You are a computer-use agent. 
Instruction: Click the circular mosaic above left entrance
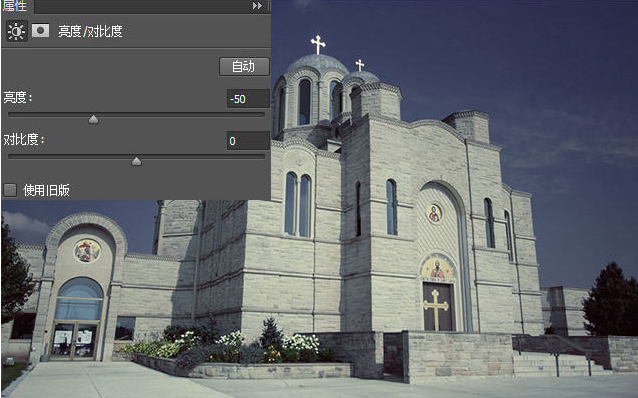point(87,251)
